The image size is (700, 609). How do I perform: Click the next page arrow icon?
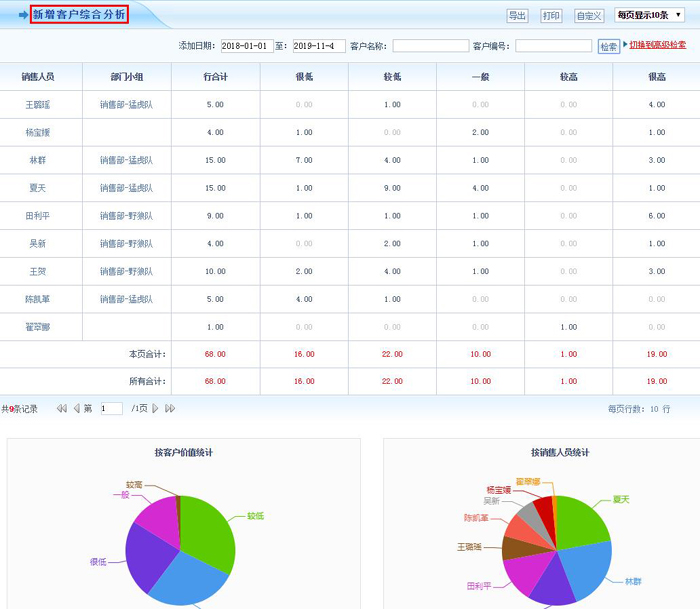[x=155, y=409]
